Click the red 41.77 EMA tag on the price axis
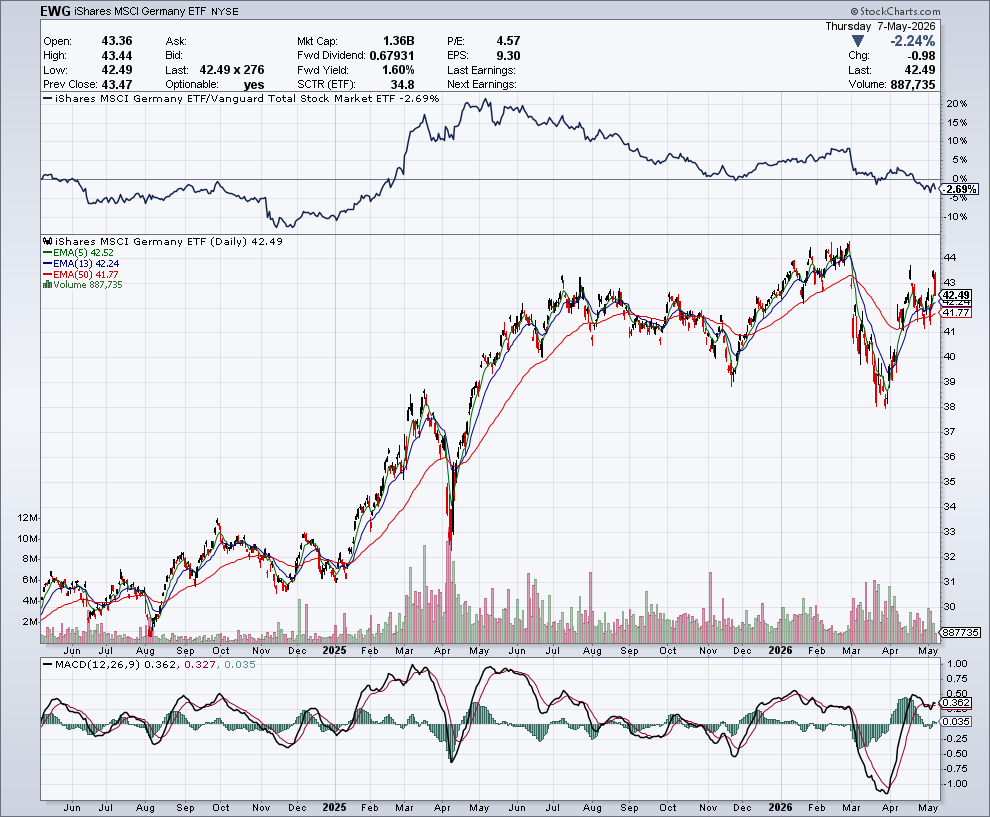 [956, 313]
